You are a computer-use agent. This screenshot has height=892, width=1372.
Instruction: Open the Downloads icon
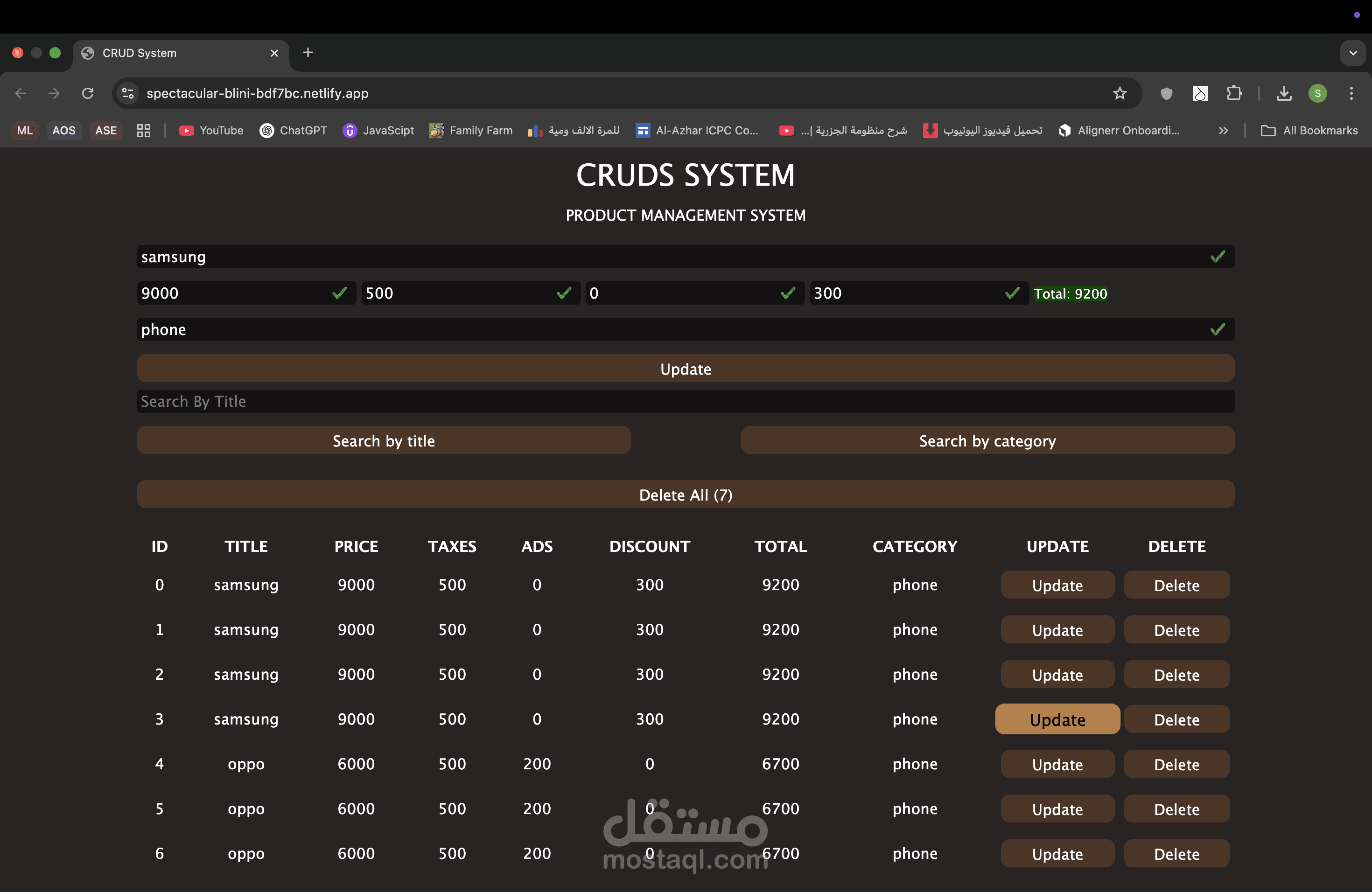tap(1284, 93)
